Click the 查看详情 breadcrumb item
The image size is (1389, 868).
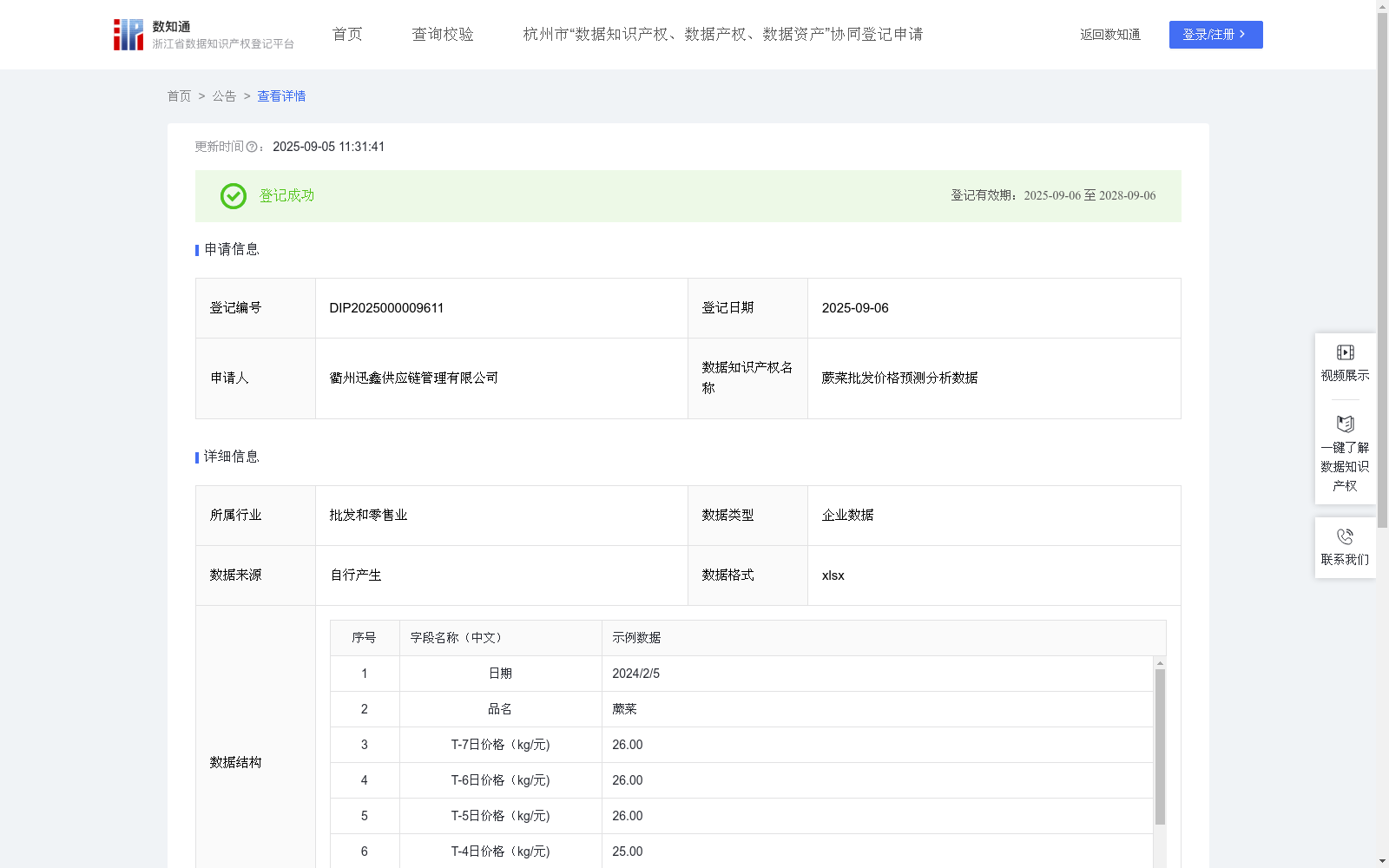280,96
